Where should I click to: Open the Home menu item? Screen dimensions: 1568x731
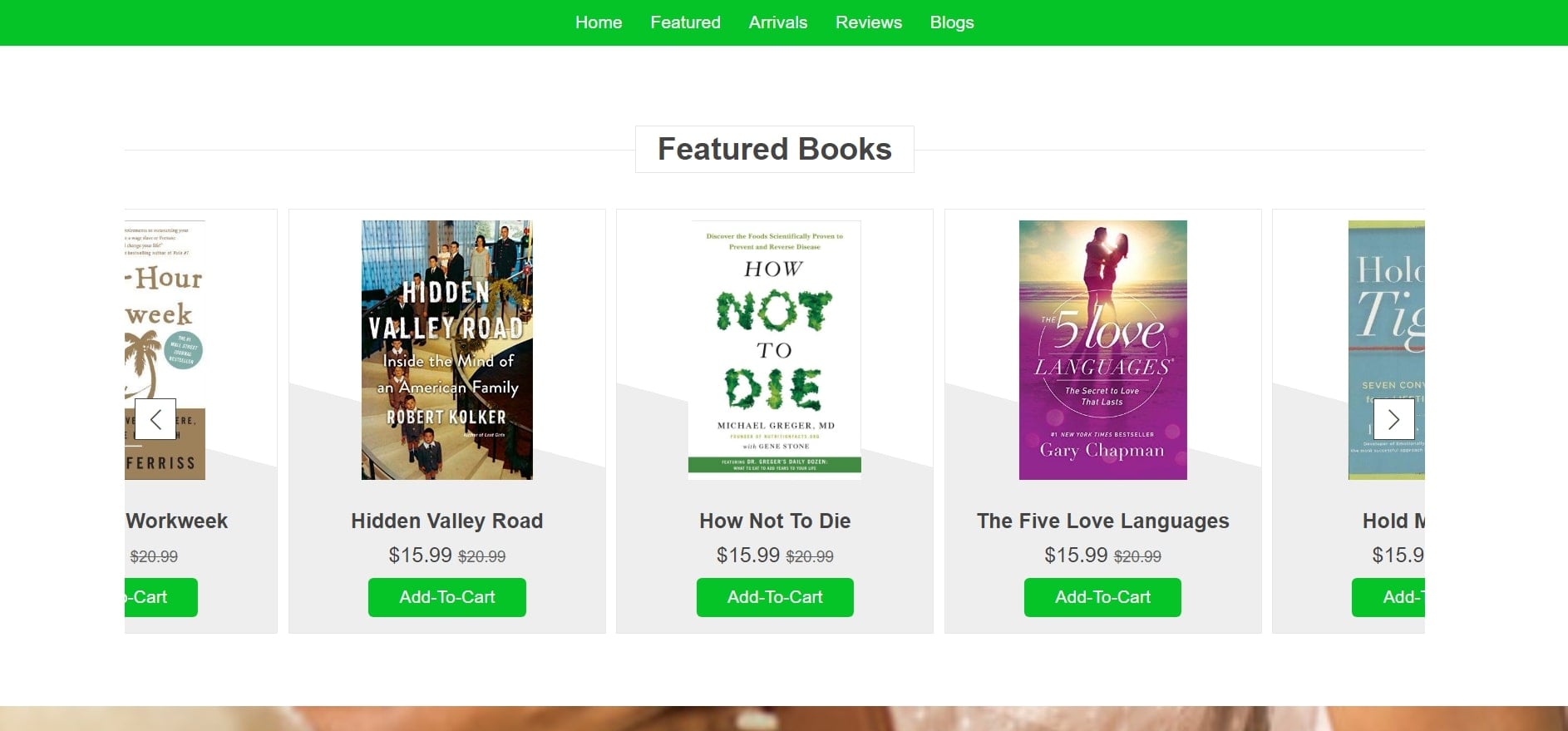599,22
